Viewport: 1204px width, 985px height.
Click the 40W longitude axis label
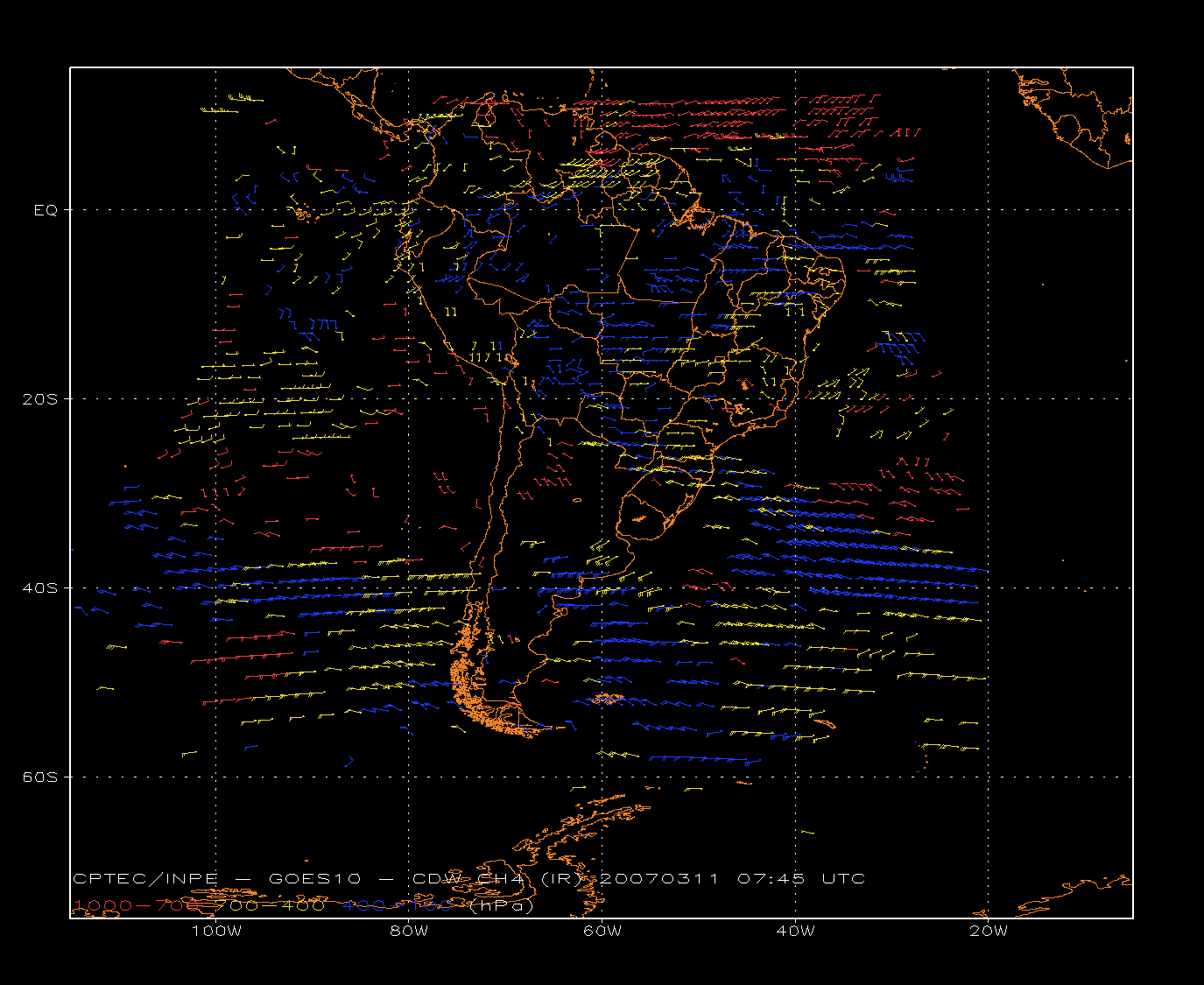(795, 931)
